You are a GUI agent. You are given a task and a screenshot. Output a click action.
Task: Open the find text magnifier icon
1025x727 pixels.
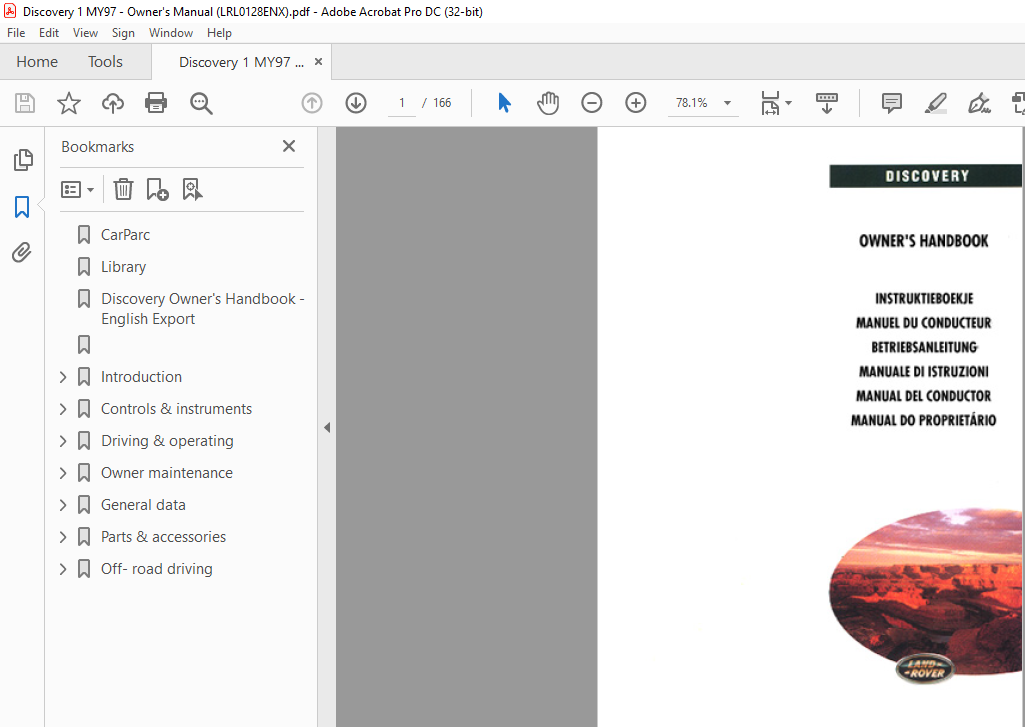[201, 103]
